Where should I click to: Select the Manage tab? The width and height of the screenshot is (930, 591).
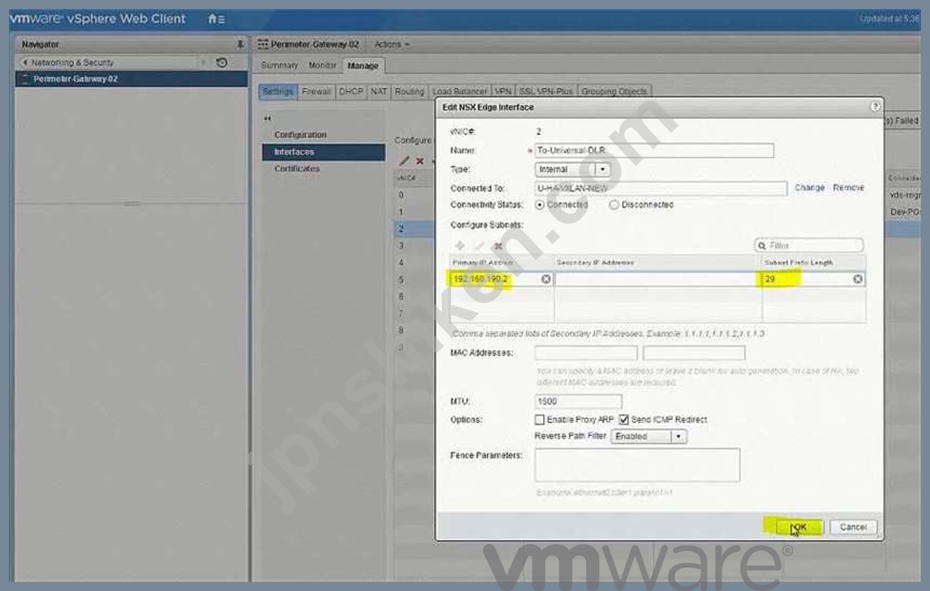tap(363, 66)
